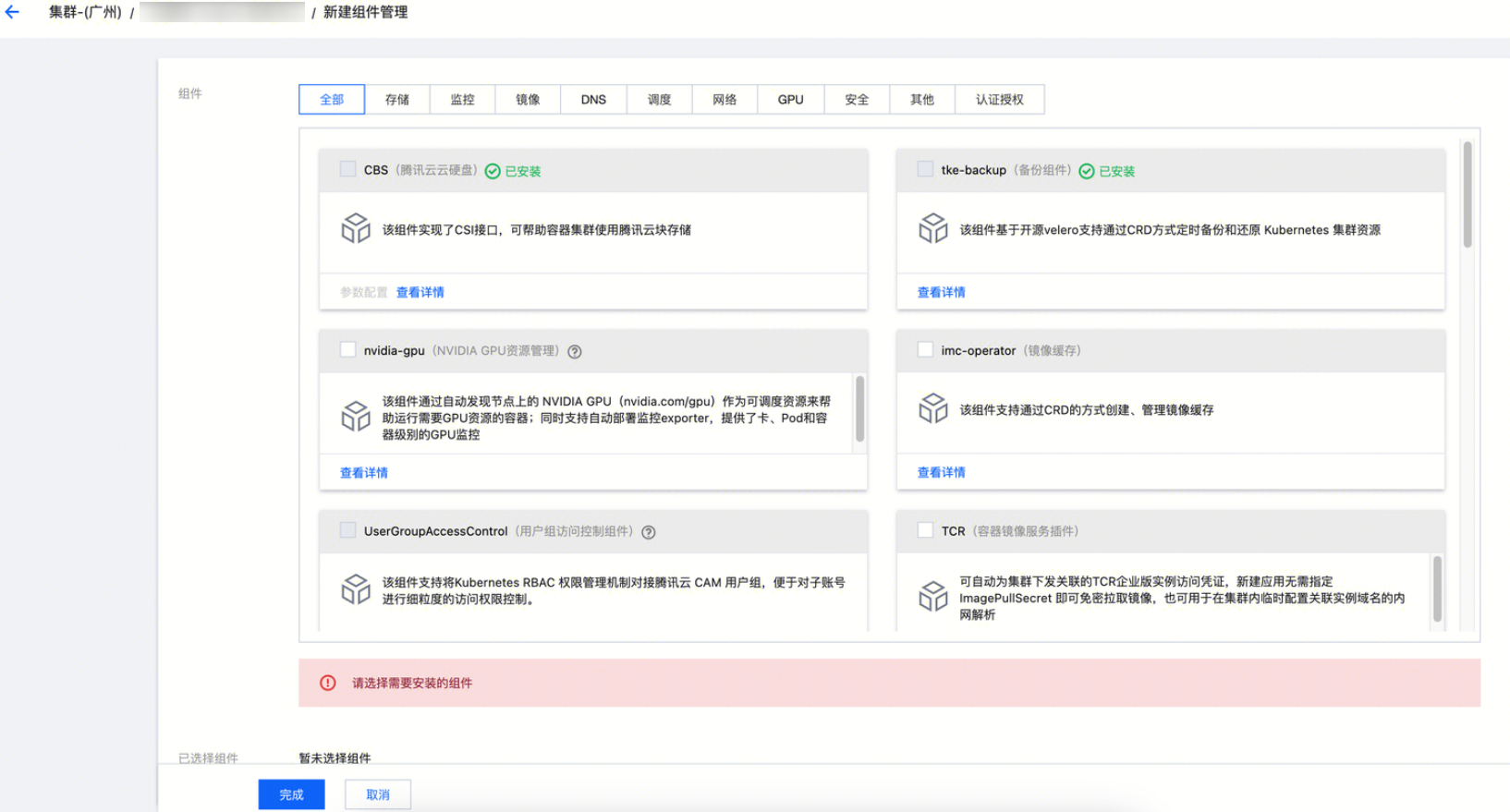Click the back arrow in breadcrumb

coord(12,12)
